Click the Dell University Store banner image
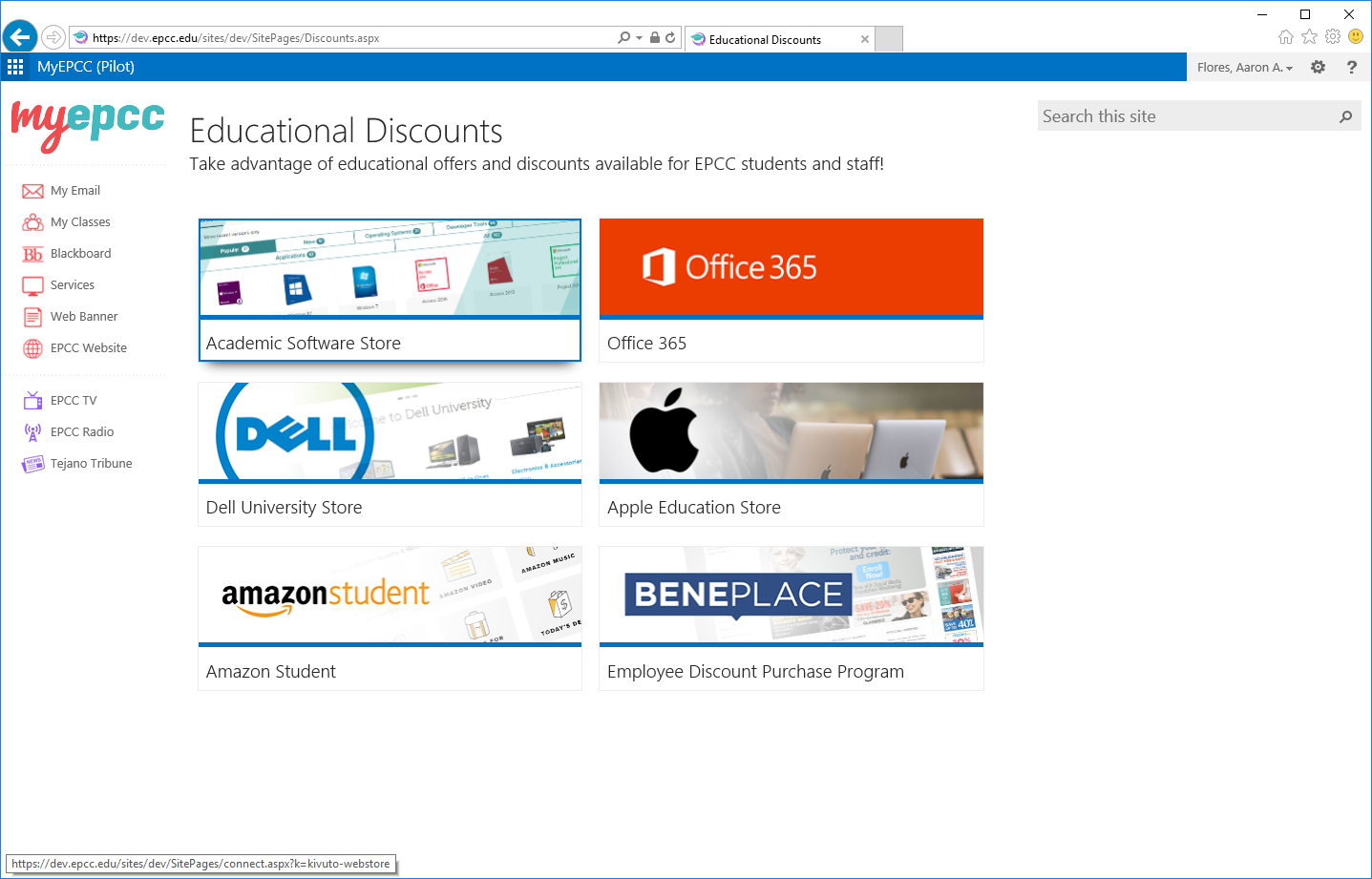The width and height of the screenshot is (1372, 879). tap(390, 431)
